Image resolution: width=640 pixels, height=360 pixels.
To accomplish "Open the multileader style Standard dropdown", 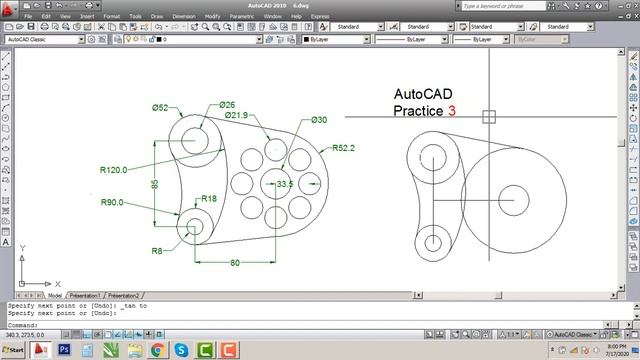I will 590,27.
